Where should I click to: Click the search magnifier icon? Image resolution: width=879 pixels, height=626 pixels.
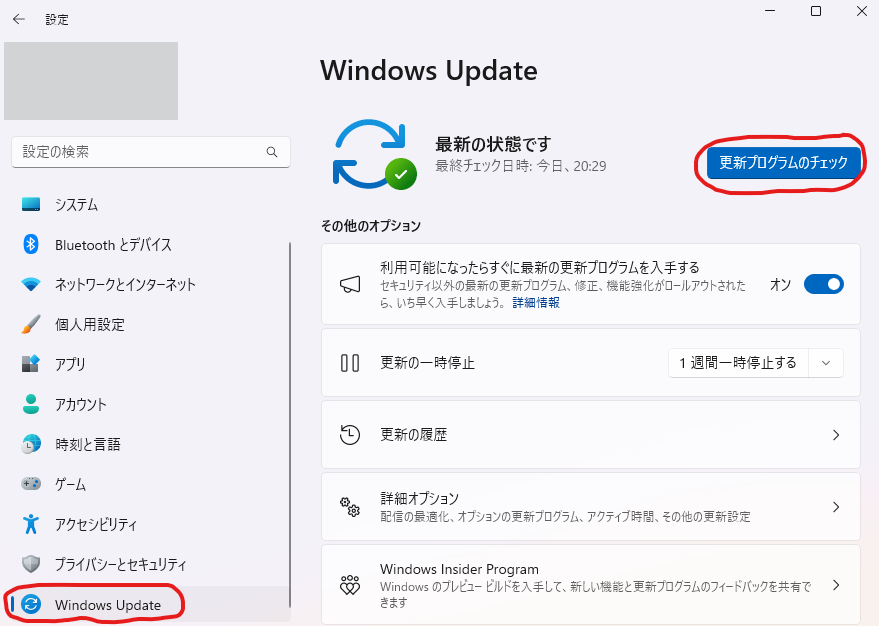[272, 152]
